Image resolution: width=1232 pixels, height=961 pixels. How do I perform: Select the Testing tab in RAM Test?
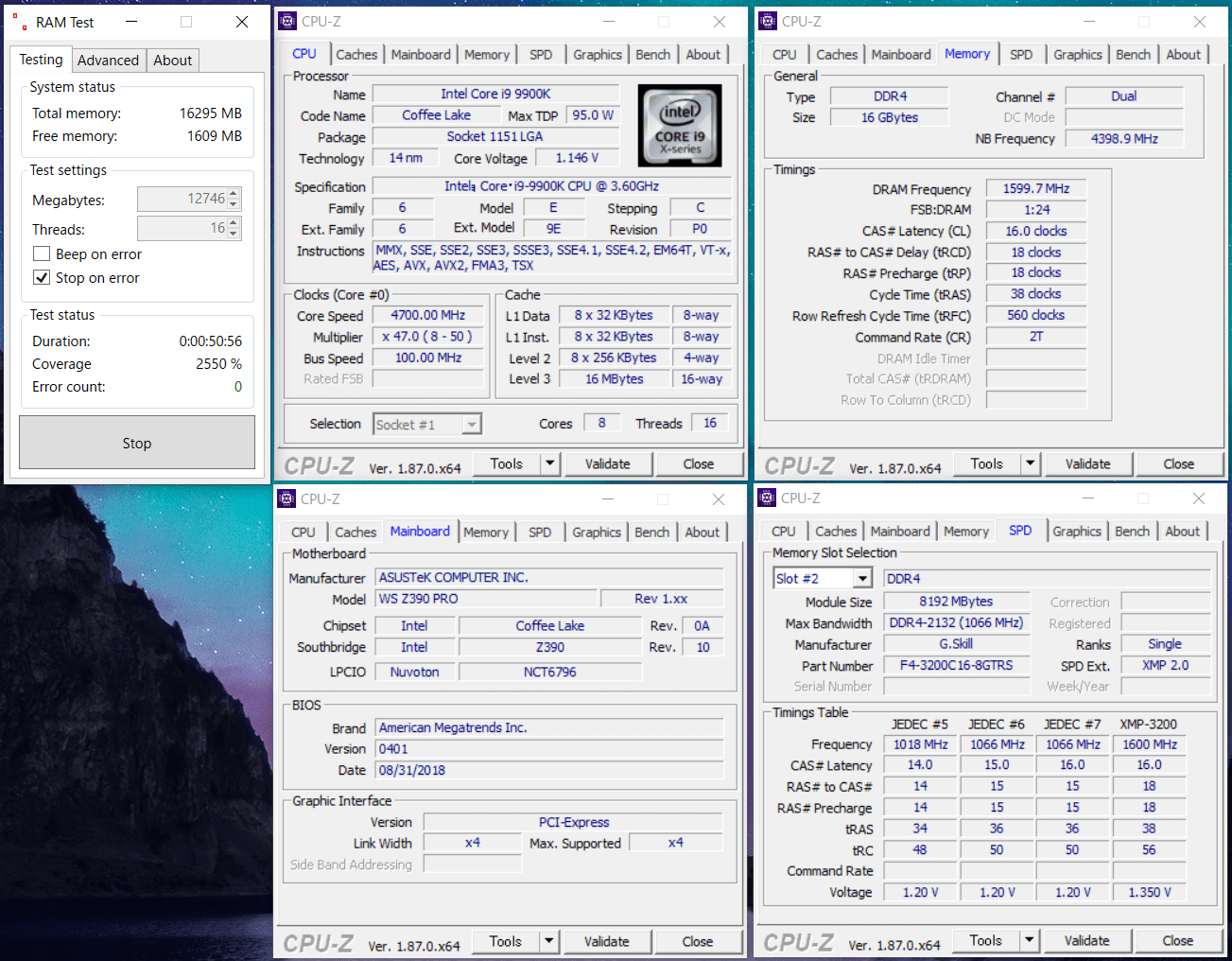tap(41, 60)
